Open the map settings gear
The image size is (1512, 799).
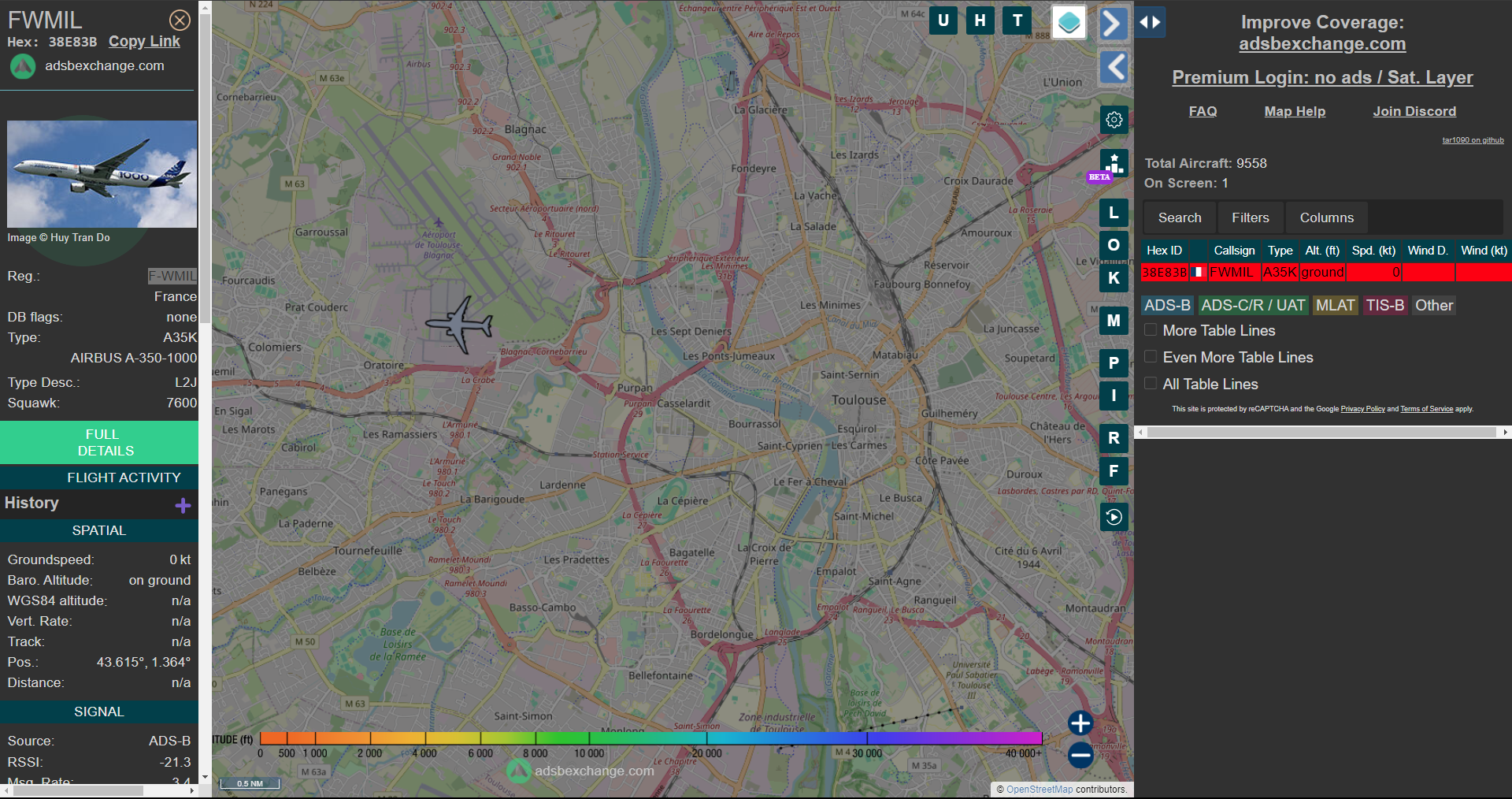tap(1114, 120)
